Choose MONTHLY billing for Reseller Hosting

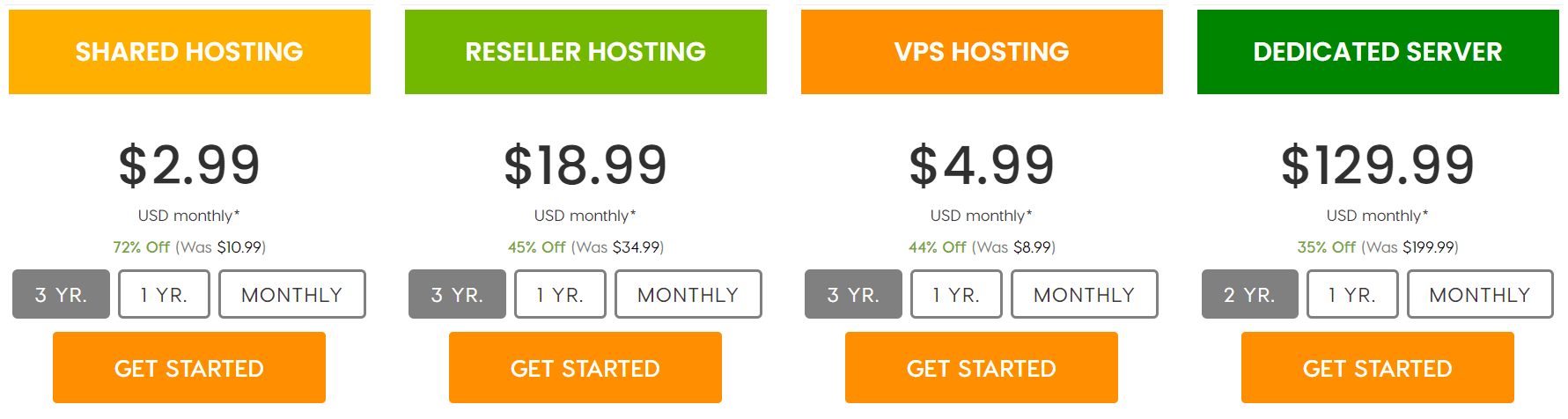(688, 294)
